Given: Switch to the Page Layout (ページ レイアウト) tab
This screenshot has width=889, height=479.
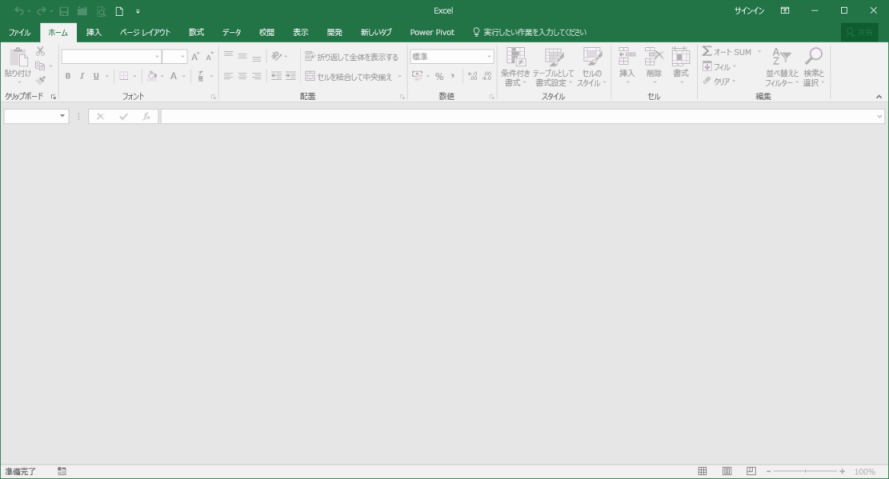Looking at the screenshot, I should [x=145, y=32].
